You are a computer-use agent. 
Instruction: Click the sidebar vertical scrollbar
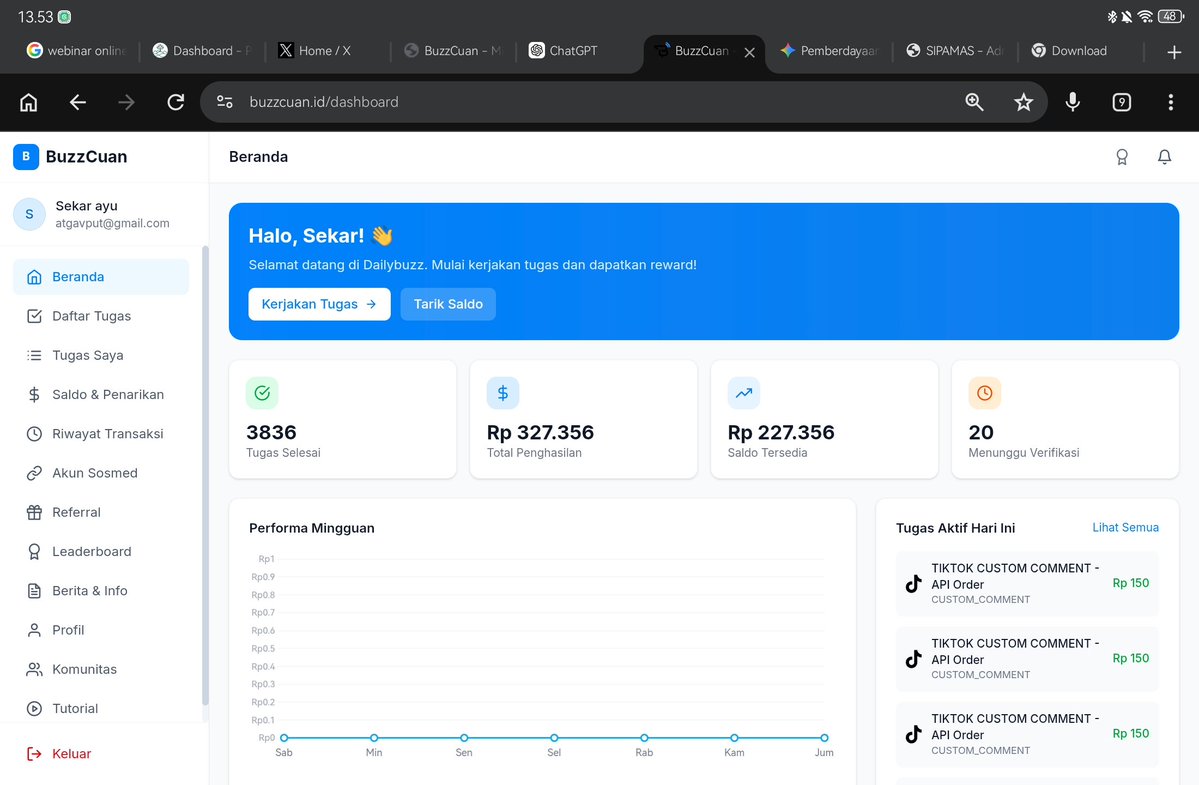(205, 475)
